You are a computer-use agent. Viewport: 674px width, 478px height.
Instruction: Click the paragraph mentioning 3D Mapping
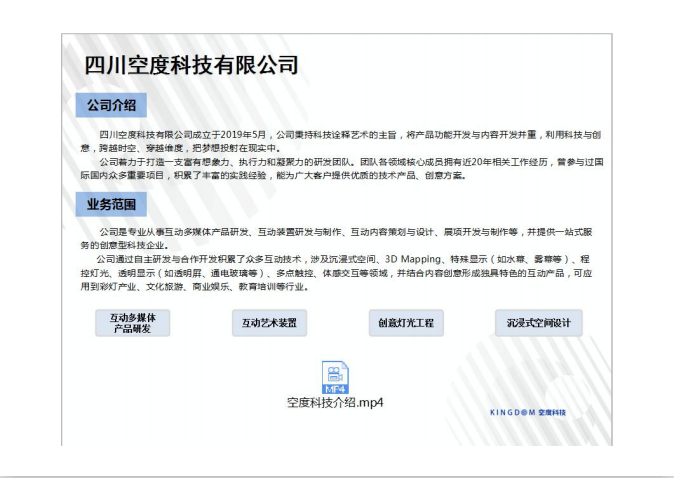point(336,273)
